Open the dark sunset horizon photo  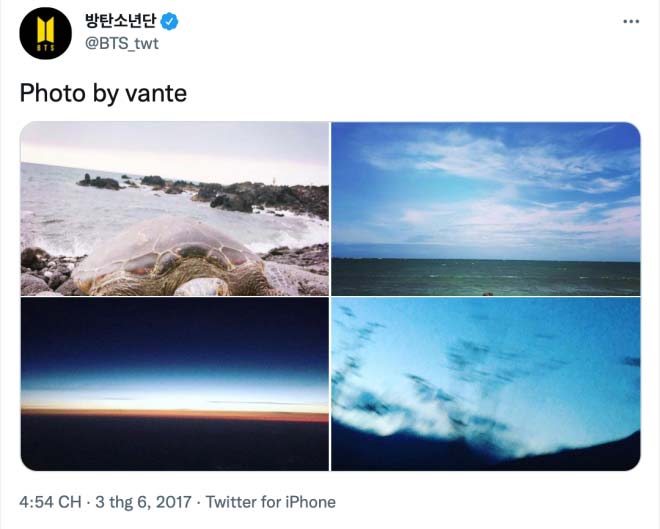coord(175,384)
